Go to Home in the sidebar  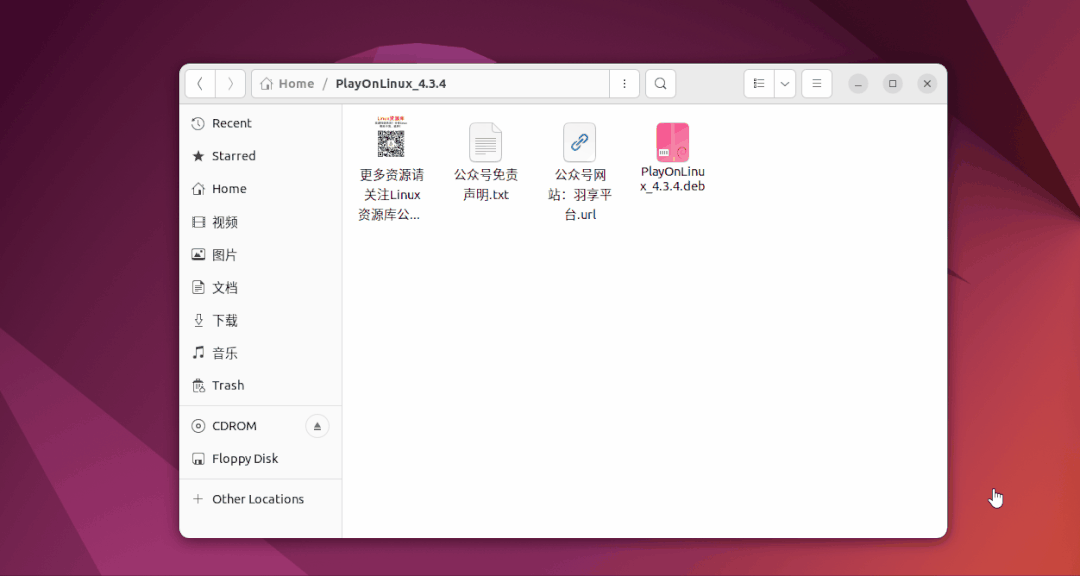click(260, 189)
